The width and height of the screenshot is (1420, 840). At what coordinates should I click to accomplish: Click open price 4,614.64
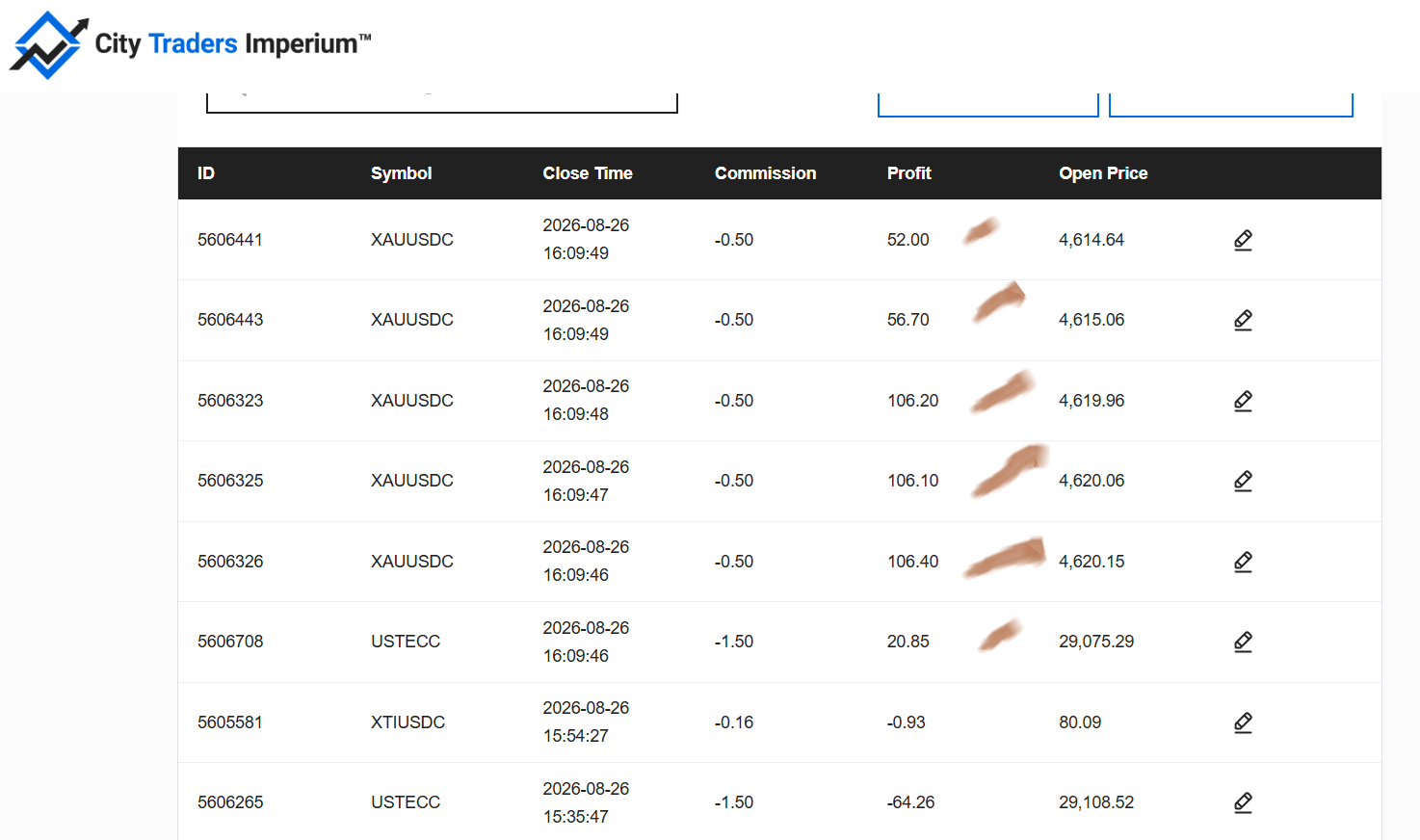point(1091,240)
